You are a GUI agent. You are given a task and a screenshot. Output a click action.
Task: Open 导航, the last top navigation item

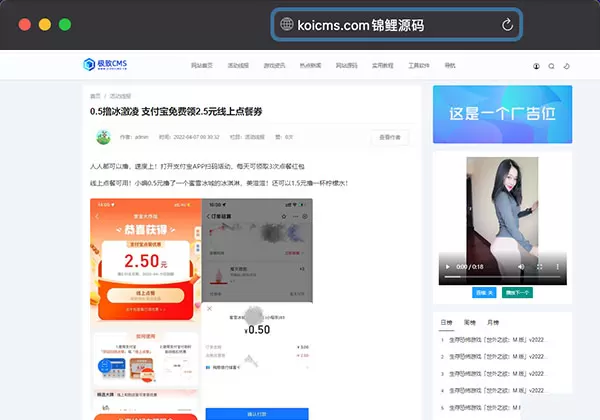coord(450,65)
